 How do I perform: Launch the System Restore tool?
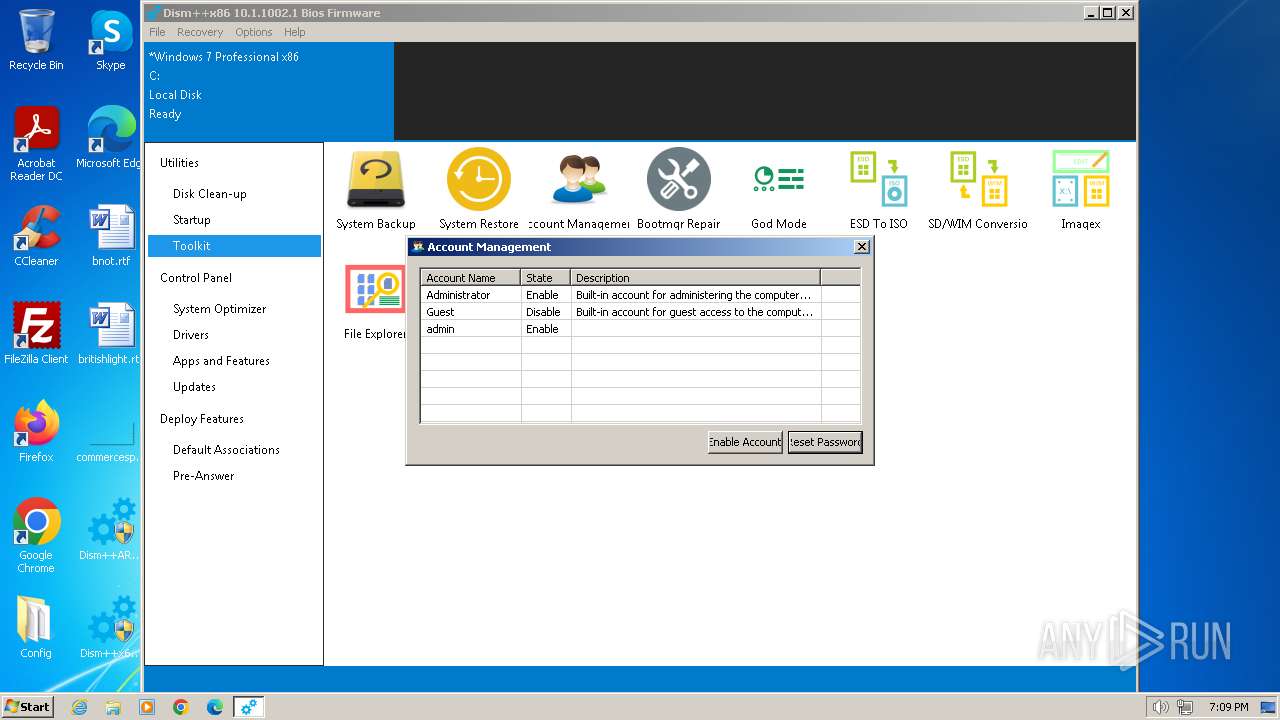(x=479, y=189)
